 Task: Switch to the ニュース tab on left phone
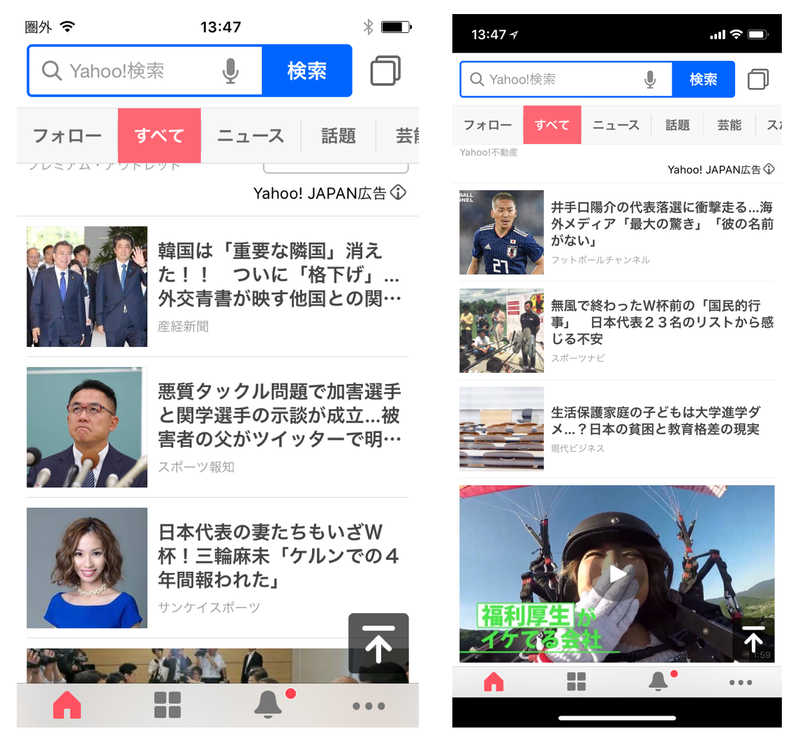tap(251, 136)
